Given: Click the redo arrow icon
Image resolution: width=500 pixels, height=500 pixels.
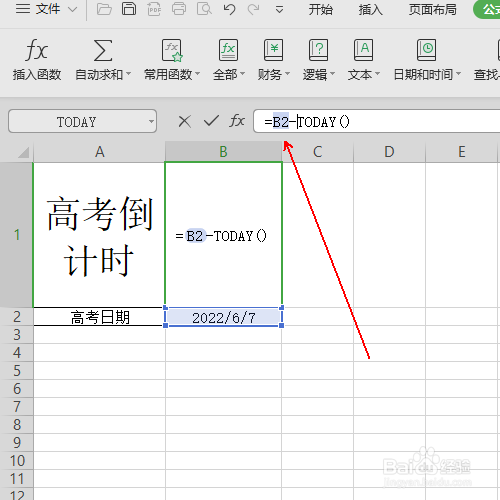Looking at the screenshot, I should tap(253, 9).
